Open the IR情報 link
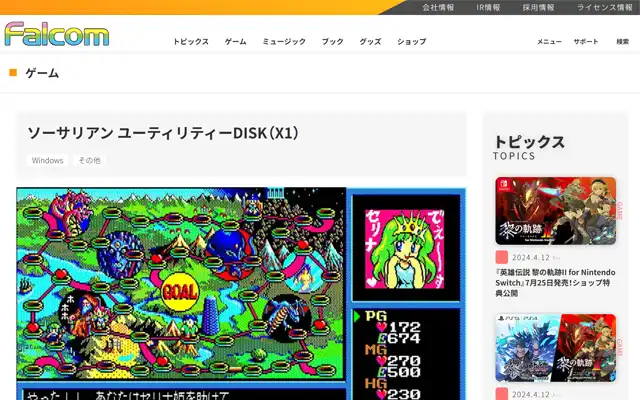Screen dimensions: 640x400 tap(488, 7)
